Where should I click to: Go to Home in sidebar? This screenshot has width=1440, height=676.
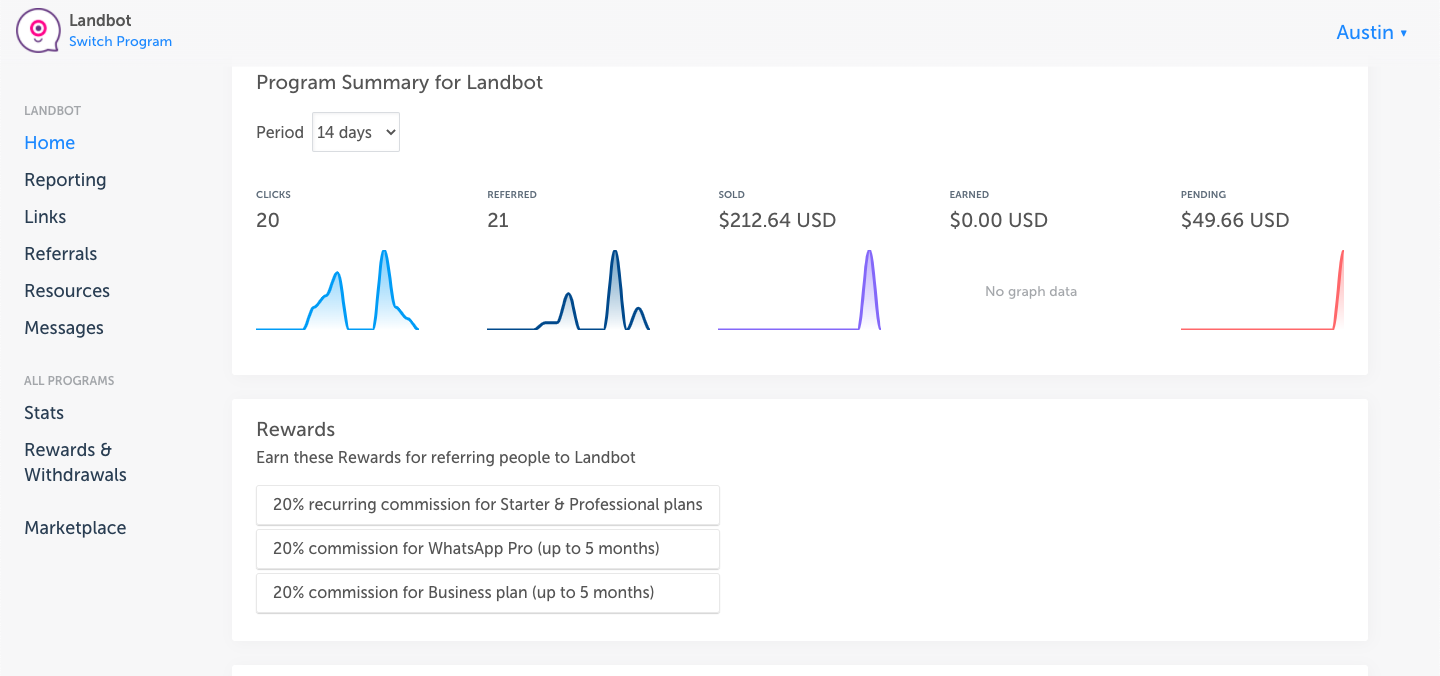click(x=50, y=143)
